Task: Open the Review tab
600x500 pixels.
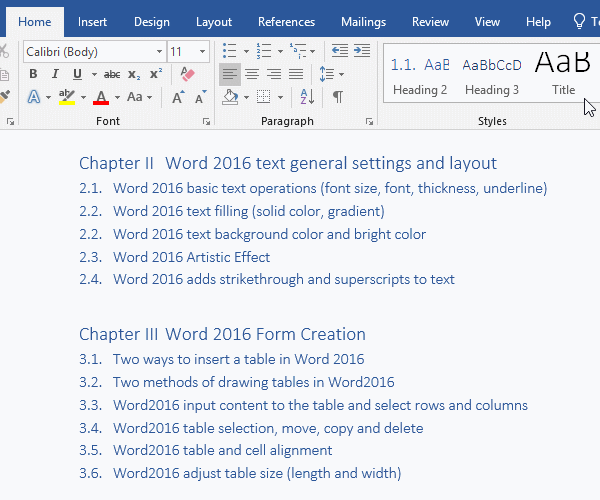Action: click(x=430, y=22)
